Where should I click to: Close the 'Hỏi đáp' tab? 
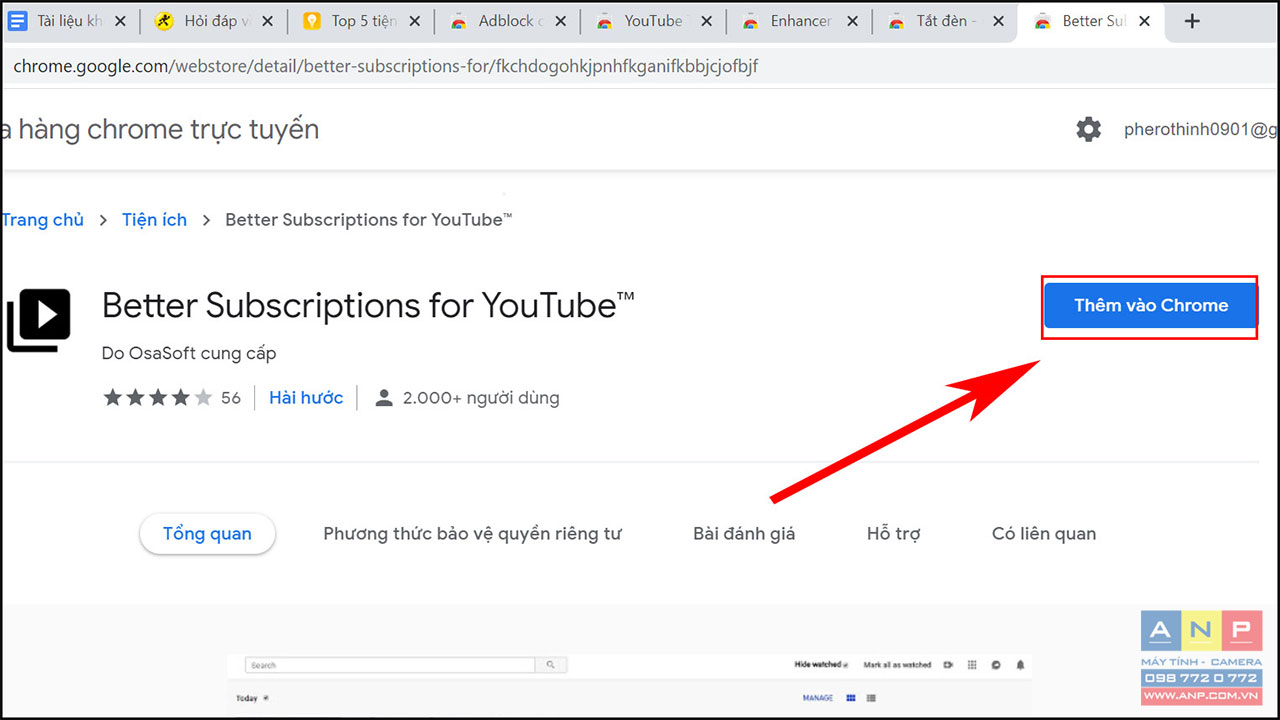click(x=267, y=21)
